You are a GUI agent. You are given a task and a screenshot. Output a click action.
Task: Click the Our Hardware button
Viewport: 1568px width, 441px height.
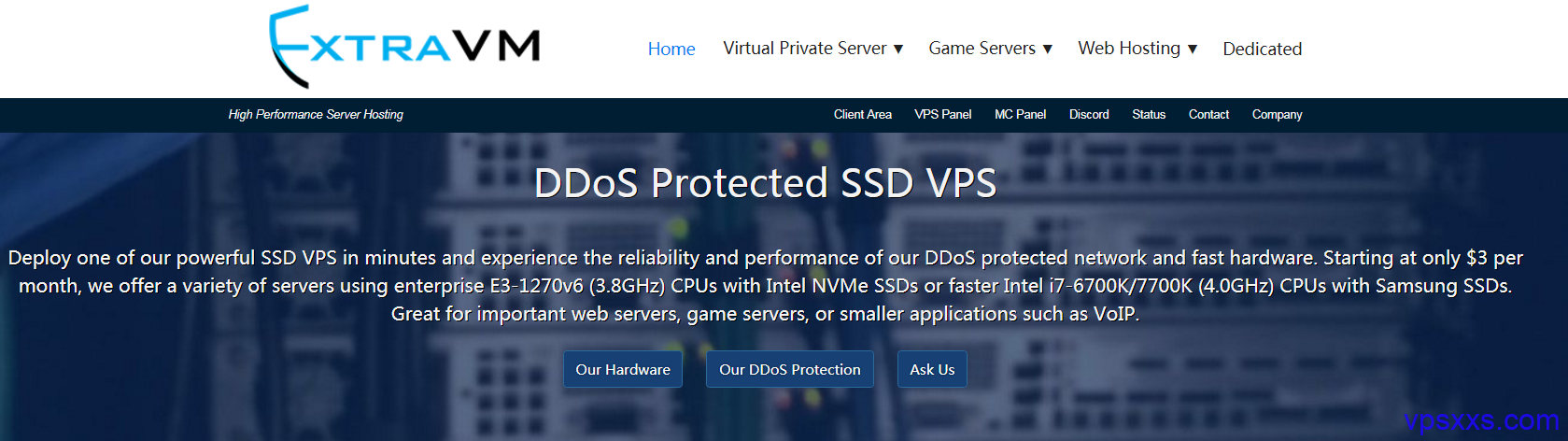coord(623,369)
